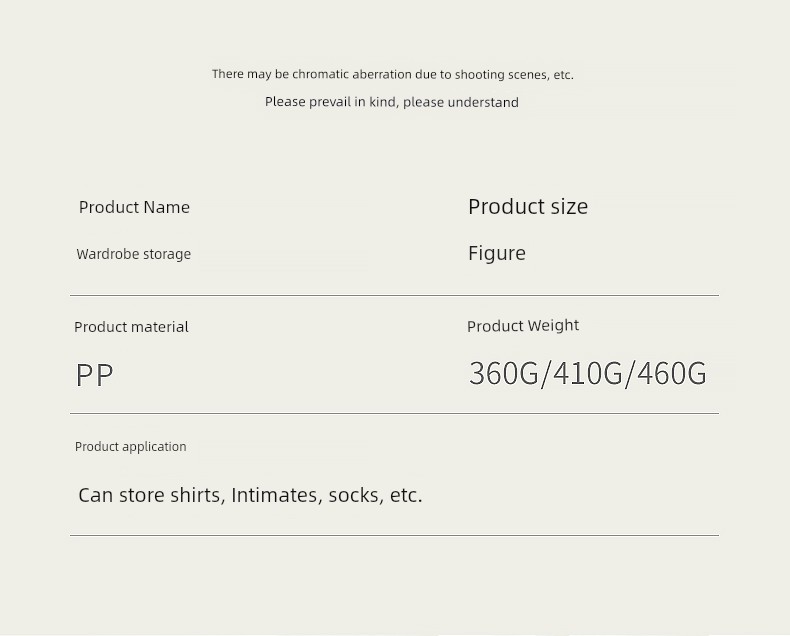Select the "Product material" label
The width and height of the screenshot is (790, 636).
(131, 327)
